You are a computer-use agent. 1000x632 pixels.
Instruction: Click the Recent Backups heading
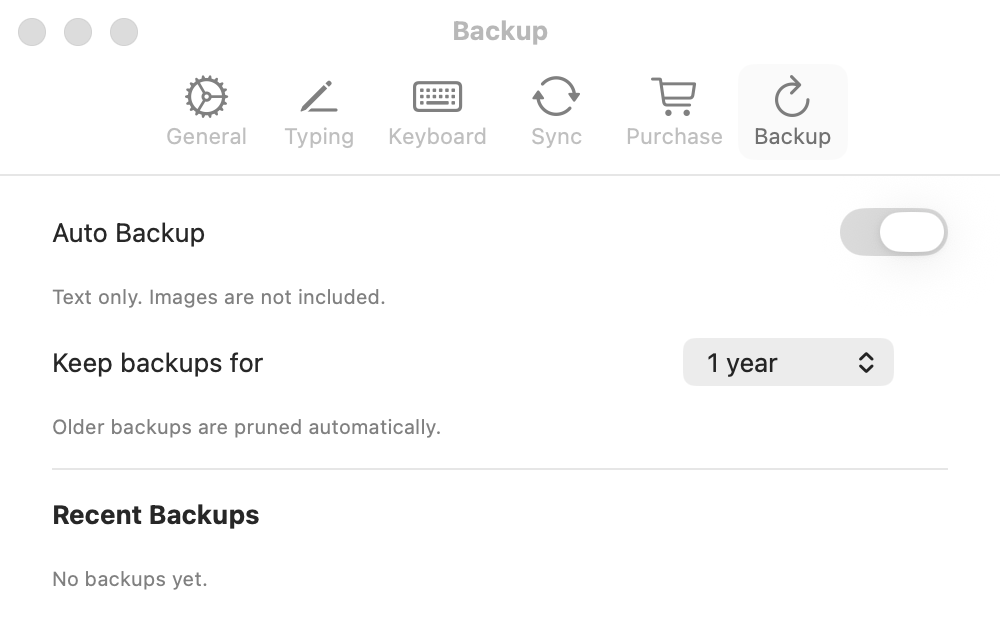pyautogui.click(x=156, y=515)
